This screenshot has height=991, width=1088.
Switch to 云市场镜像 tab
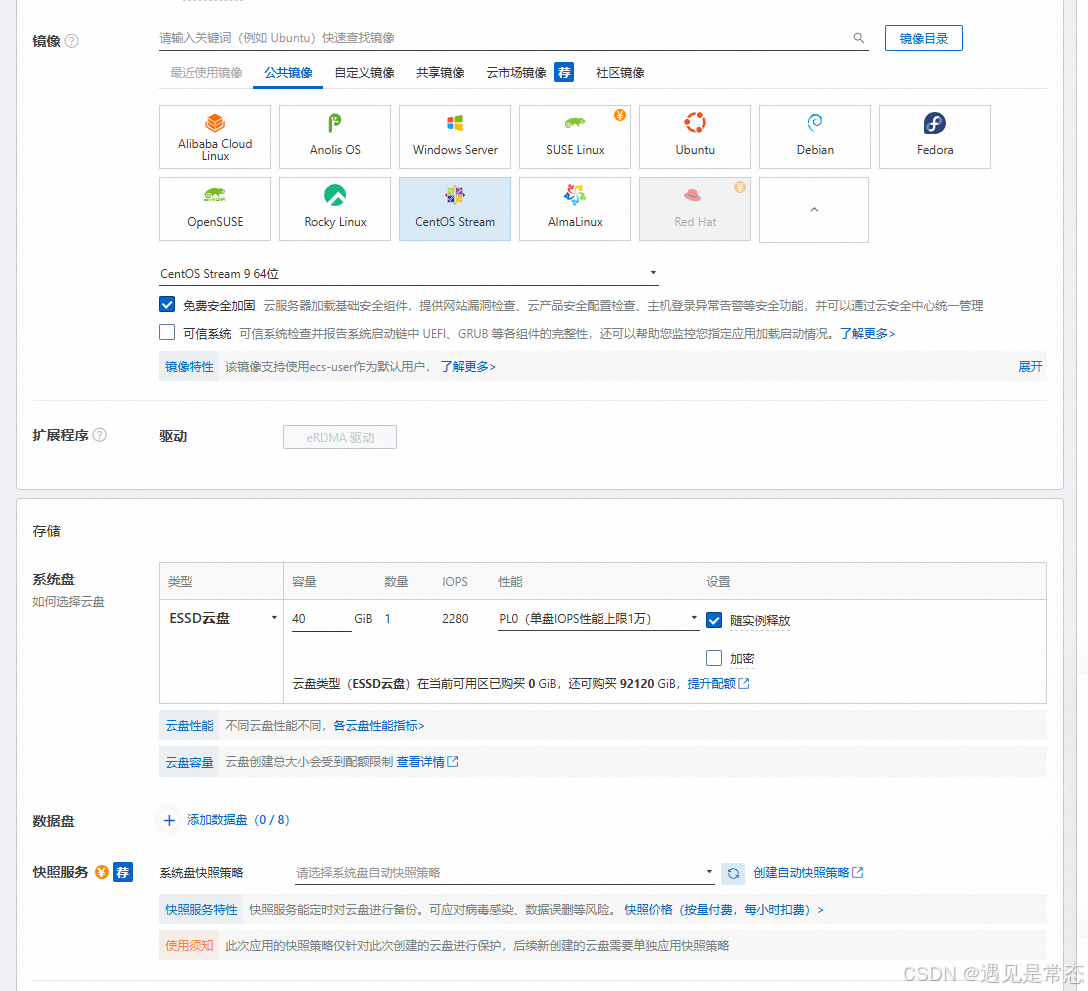pos(516,73)
